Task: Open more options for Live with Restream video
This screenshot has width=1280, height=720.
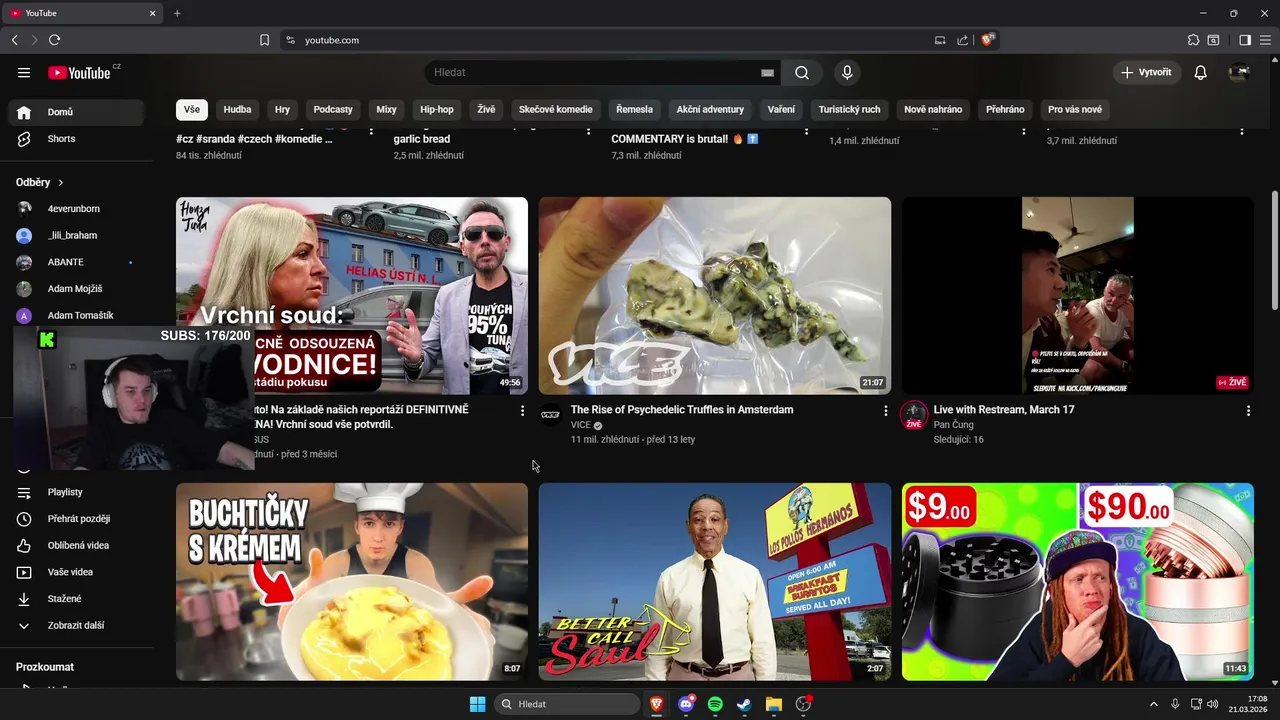Action: tap(1248, 411)
